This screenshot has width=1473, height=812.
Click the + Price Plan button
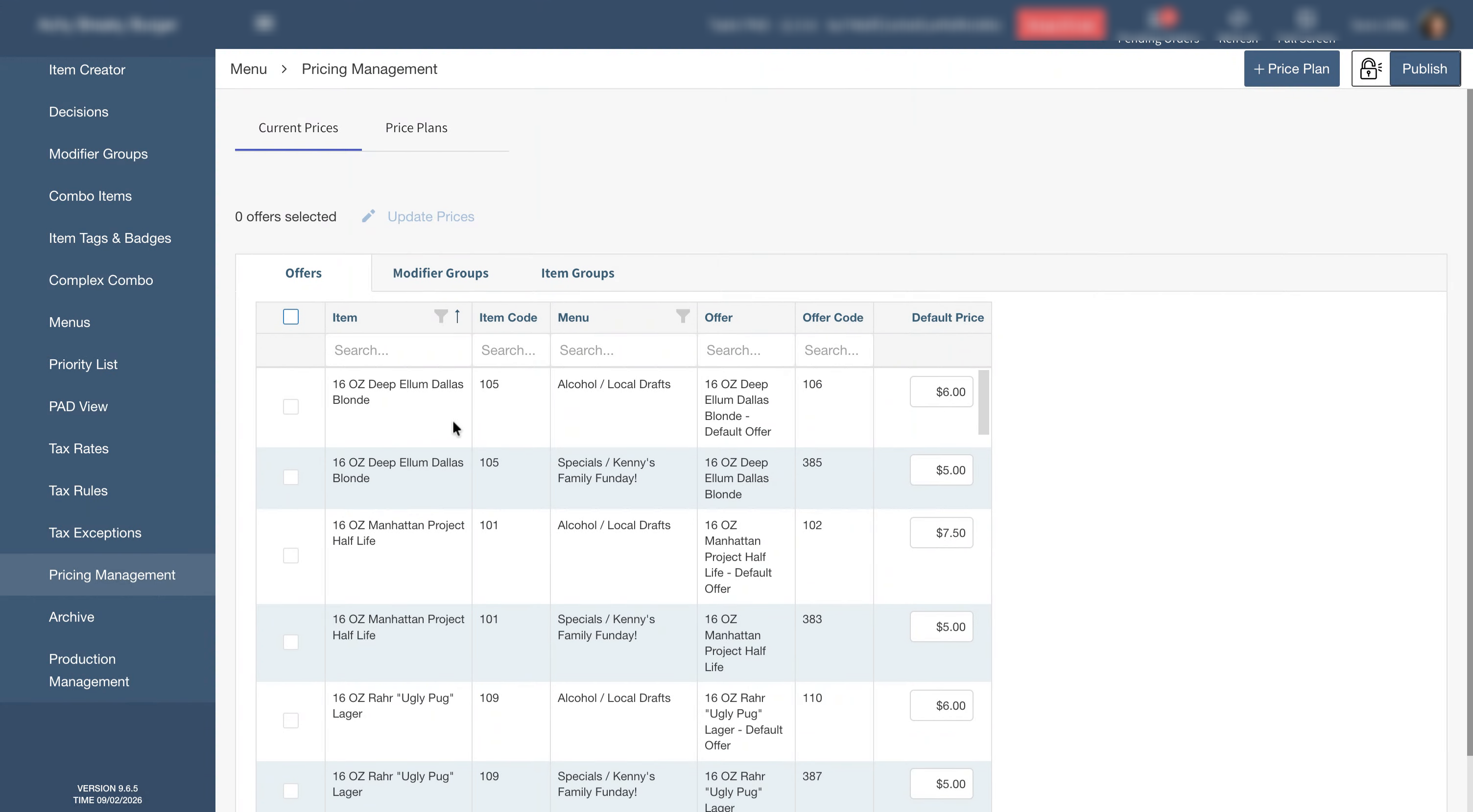(x=1291, y=69)
